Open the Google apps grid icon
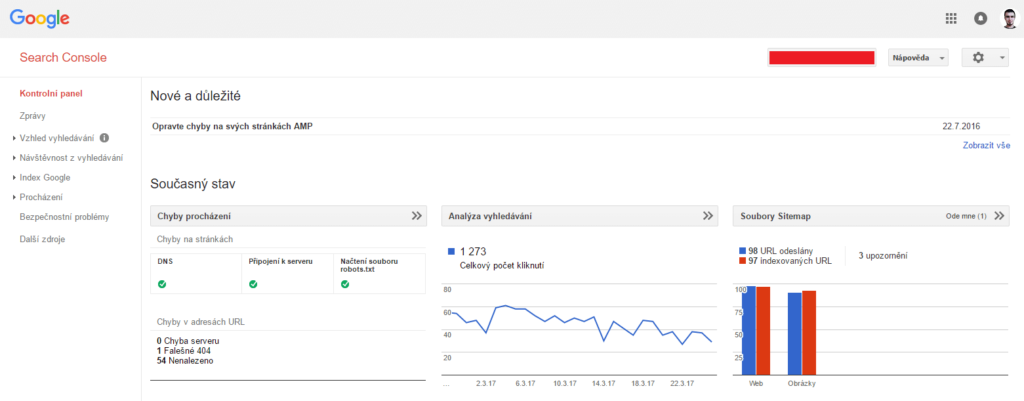 point(951,18)
